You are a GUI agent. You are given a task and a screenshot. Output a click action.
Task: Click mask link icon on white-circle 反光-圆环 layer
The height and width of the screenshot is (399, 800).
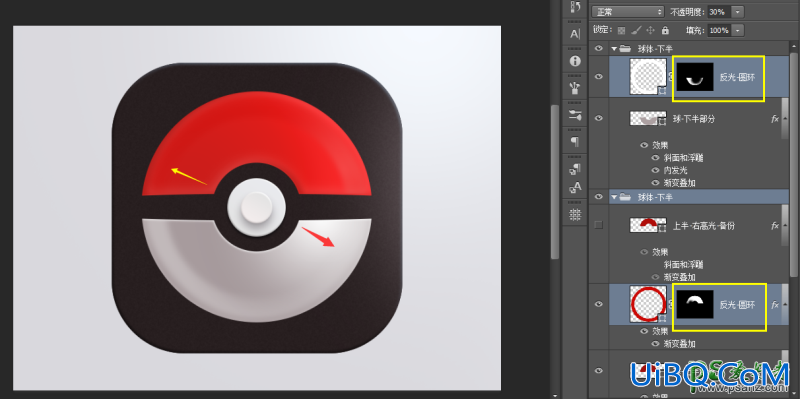[x=670, y=77]
